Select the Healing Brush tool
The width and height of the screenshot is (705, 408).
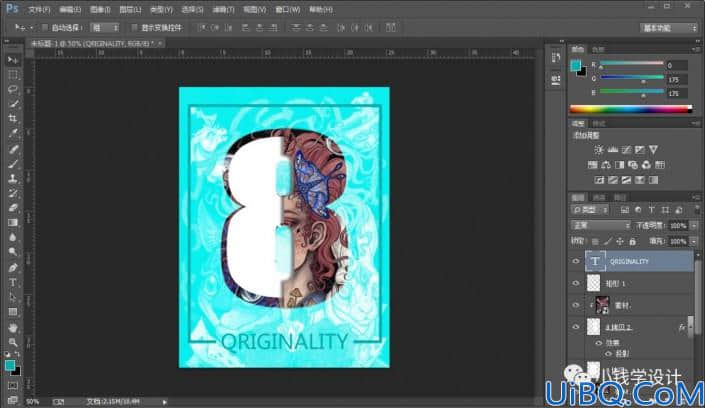[x=13, y=149]
